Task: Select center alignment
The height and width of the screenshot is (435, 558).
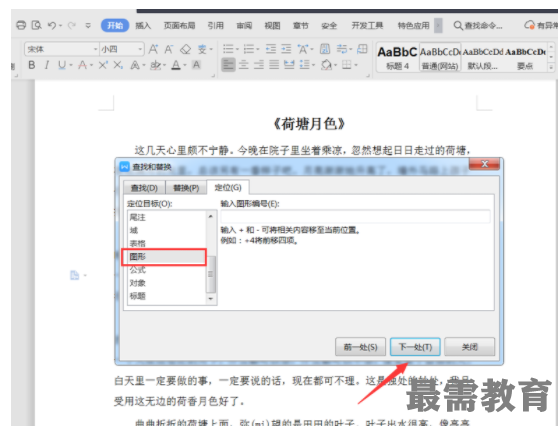Action: (x=243, y=65)
